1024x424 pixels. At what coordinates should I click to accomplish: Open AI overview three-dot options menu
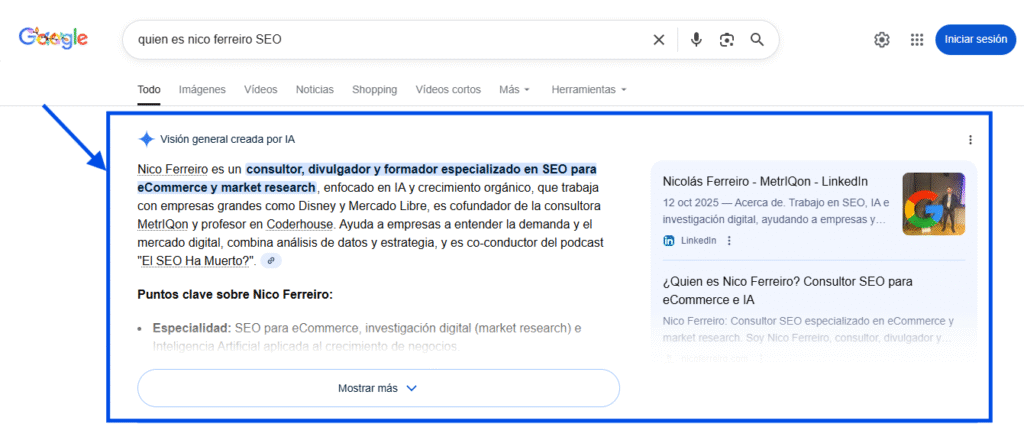(969, 140)
